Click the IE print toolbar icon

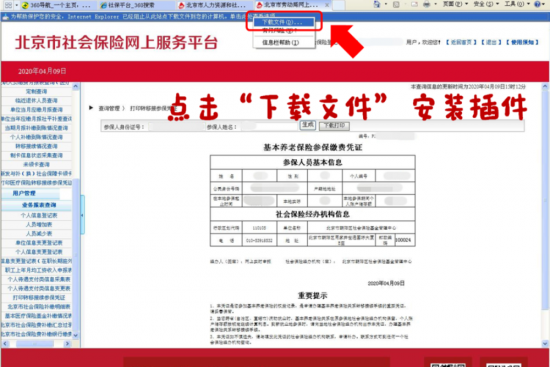[427, 4]
